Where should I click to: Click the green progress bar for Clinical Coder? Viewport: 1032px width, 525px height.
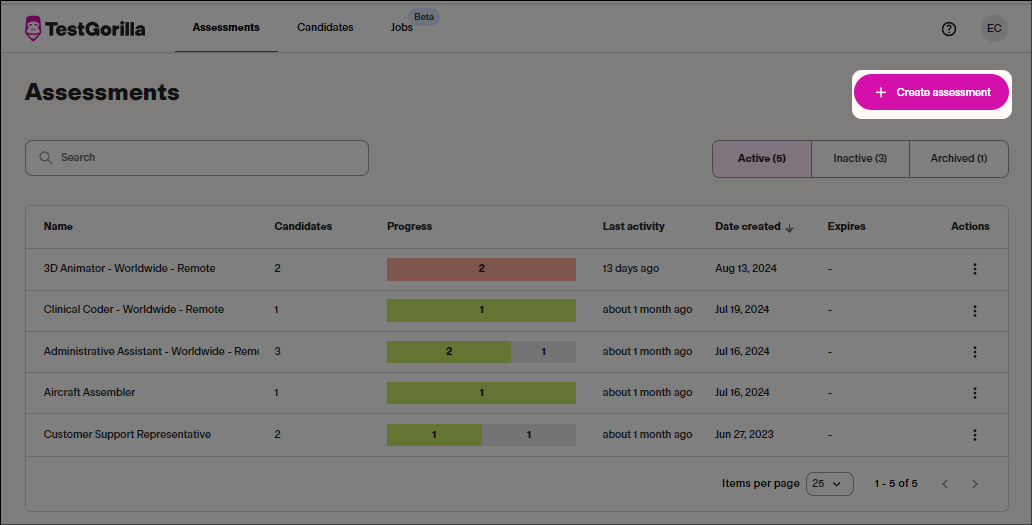pyautogui.click(x=481, y=311)
